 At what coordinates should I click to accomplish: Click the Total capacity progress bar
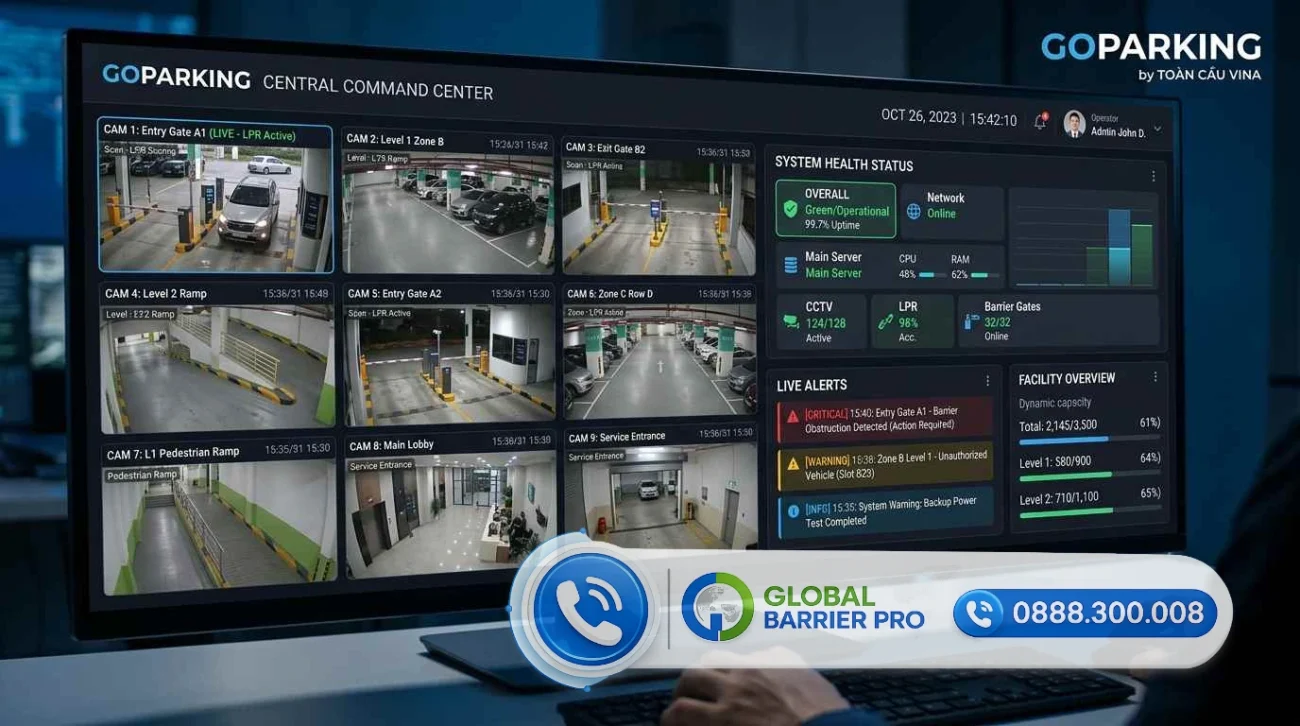(1089, 438)
